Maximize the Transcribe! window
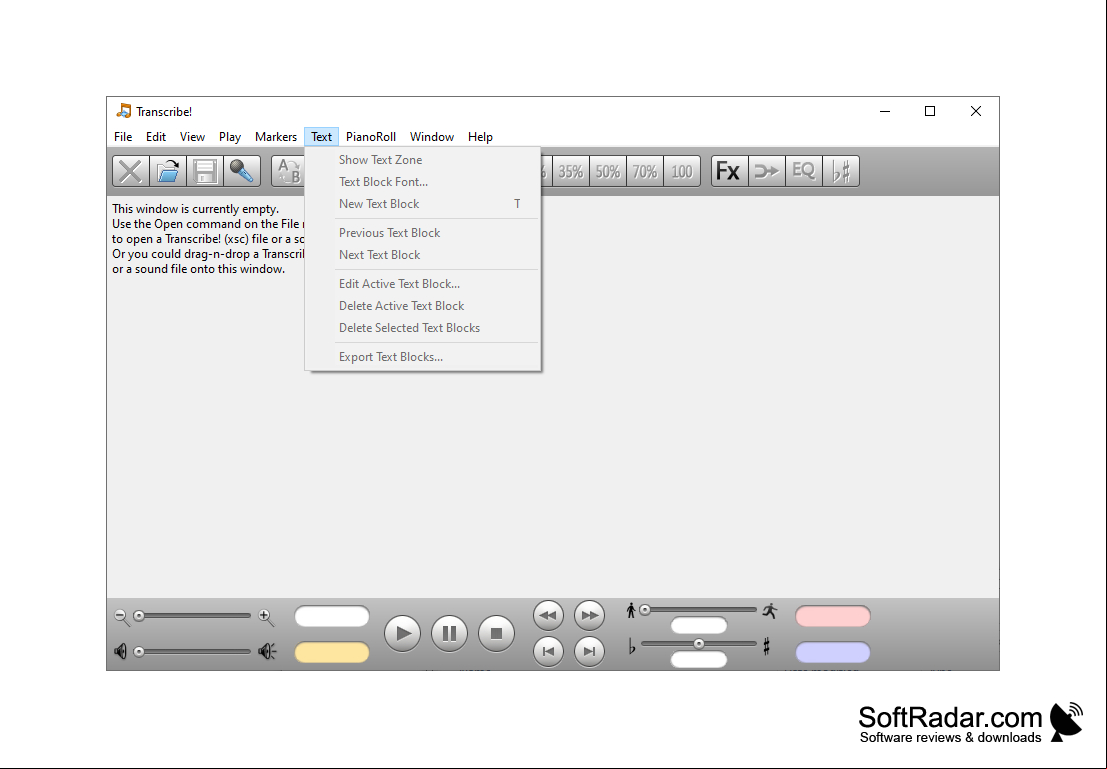Viewport: 1107px width, 769px height. 930,111
